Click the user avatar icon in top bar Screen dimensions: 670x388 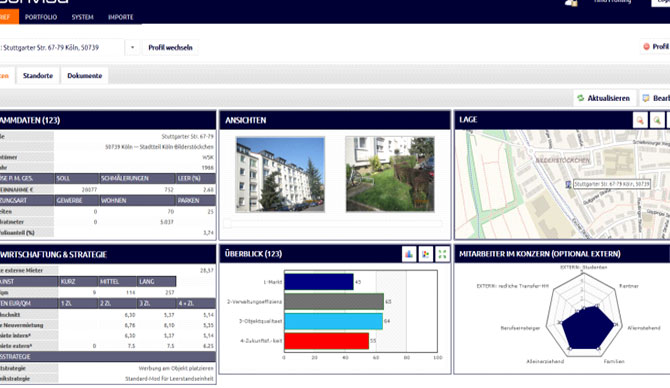click(x=571, y=3)
